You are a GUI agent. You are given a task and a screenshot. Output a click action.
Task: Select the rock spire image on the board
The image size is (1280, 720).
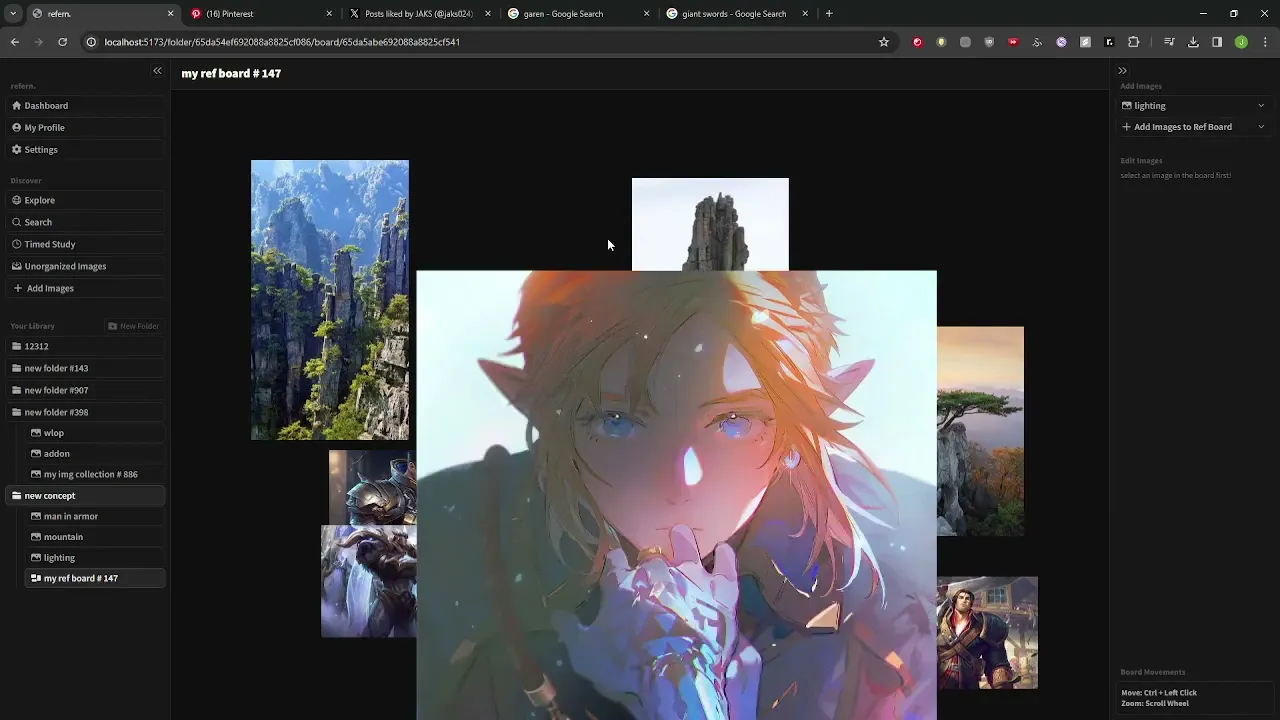(x=710, y=224)
